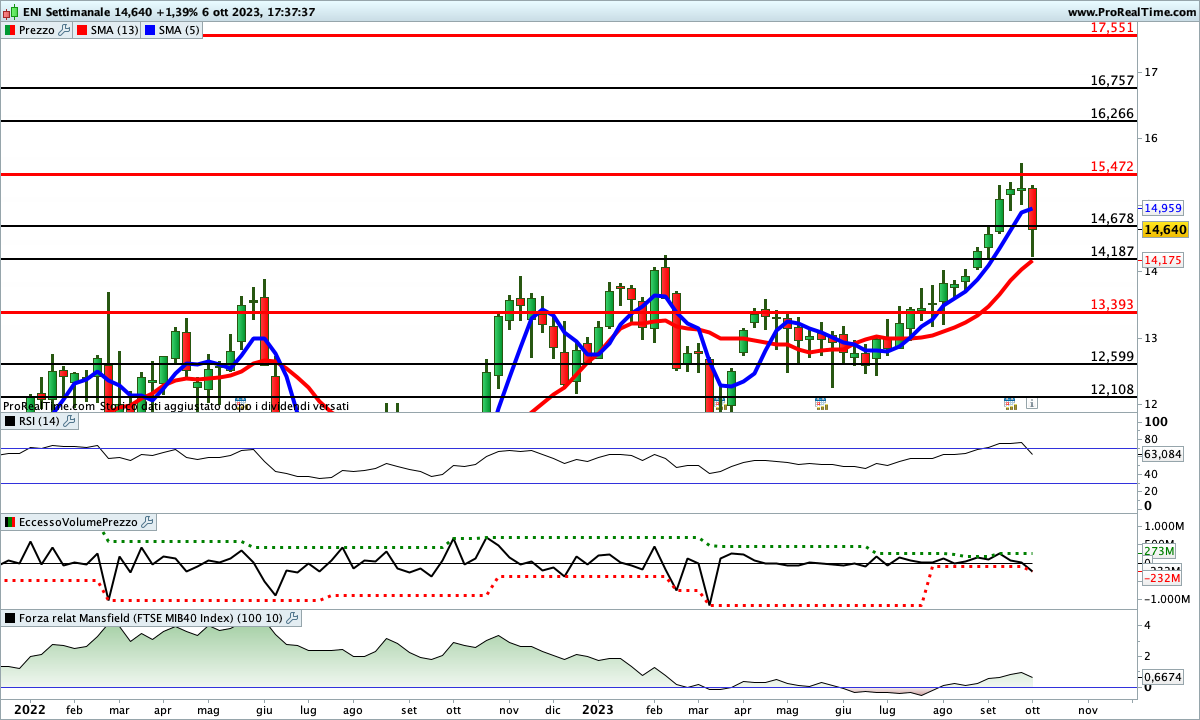Open Prezzo settings wrench icon
1200x720 pixels.
[x=65, y=30]
